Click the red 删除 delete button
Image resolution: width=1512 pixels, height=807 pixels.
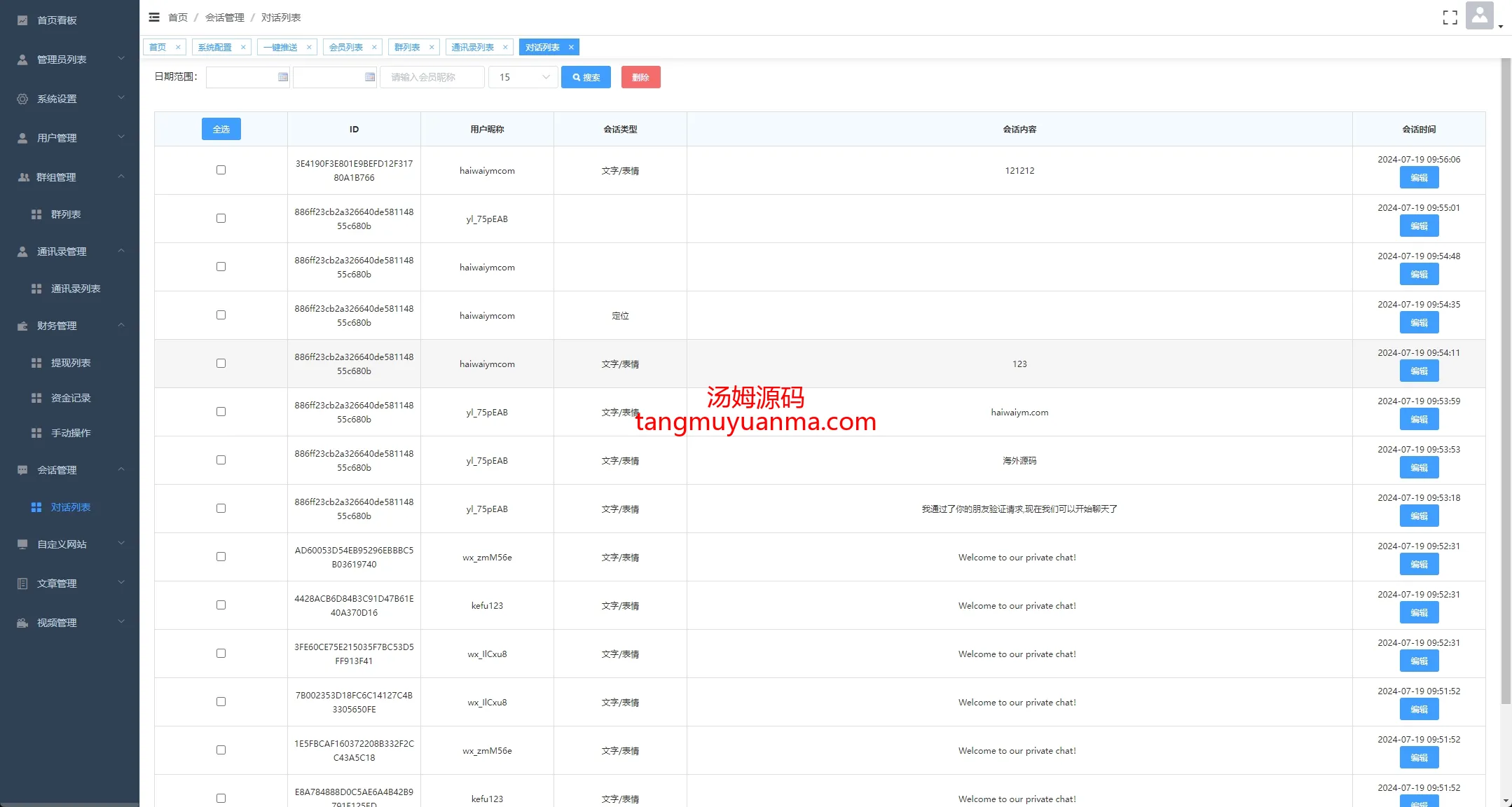tap(640, 77)
